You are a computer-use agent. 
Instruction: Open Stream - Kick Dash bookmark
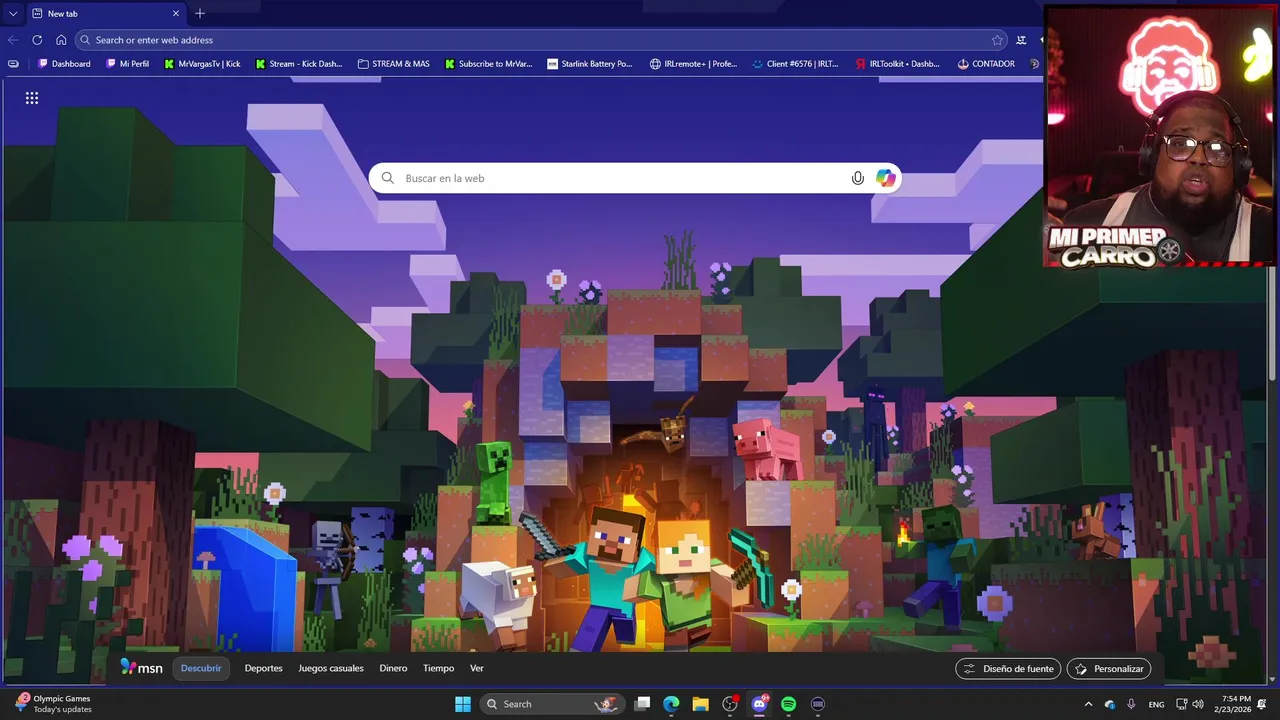[x=299, y=64]
